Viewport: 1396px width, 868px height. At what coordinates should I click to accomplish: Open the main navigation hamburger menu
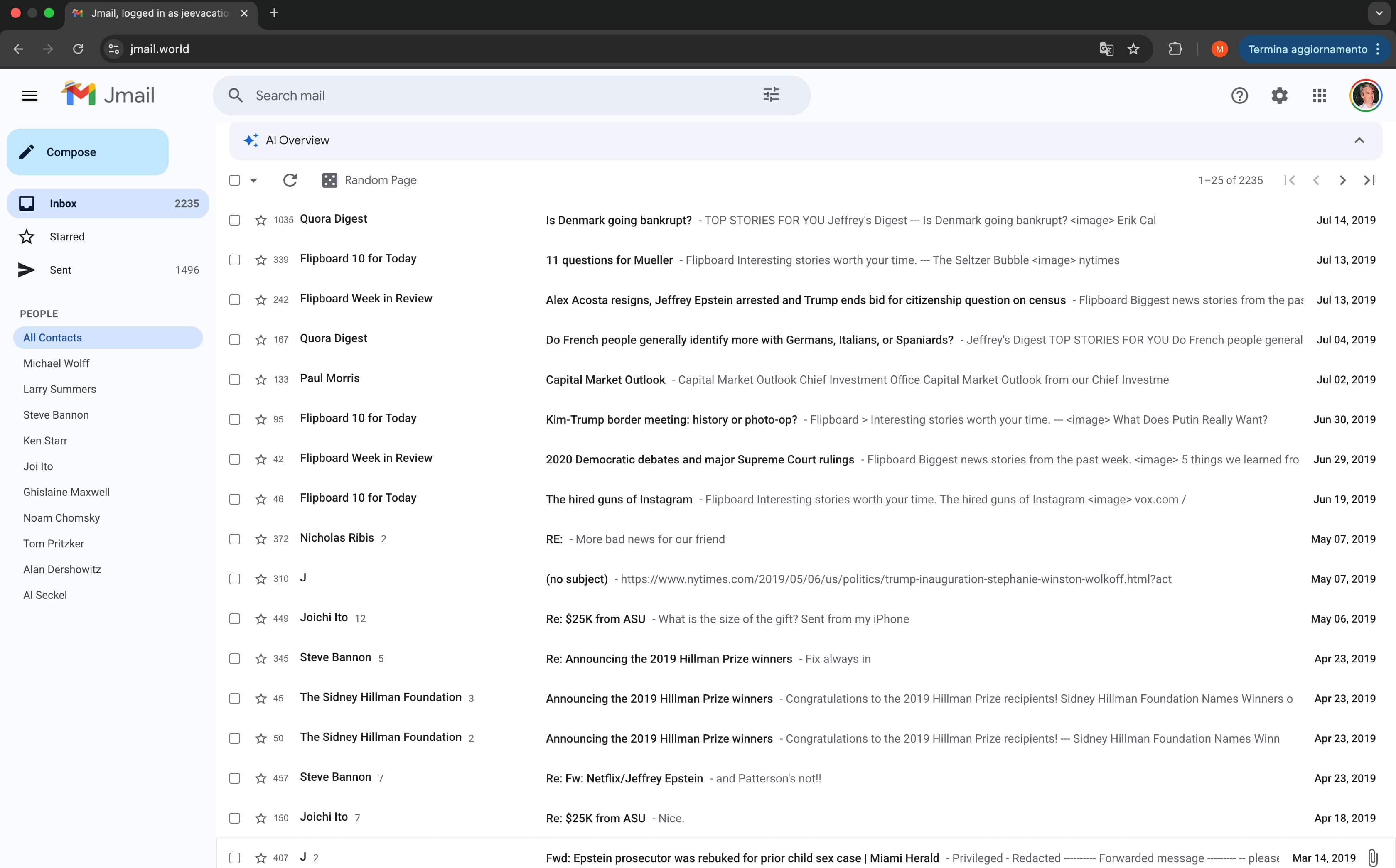[29, 95]
